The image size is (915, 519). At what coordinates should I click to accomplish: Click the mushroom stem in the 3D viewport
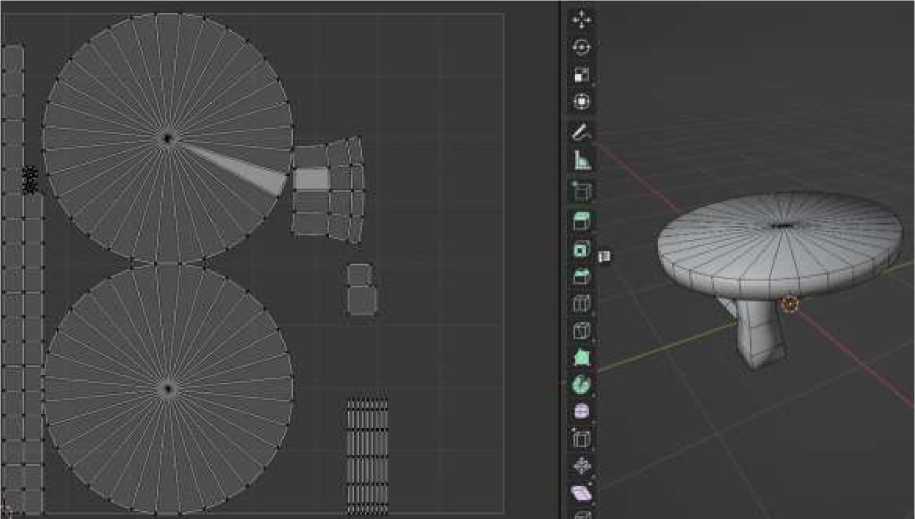tap(759, 333)
